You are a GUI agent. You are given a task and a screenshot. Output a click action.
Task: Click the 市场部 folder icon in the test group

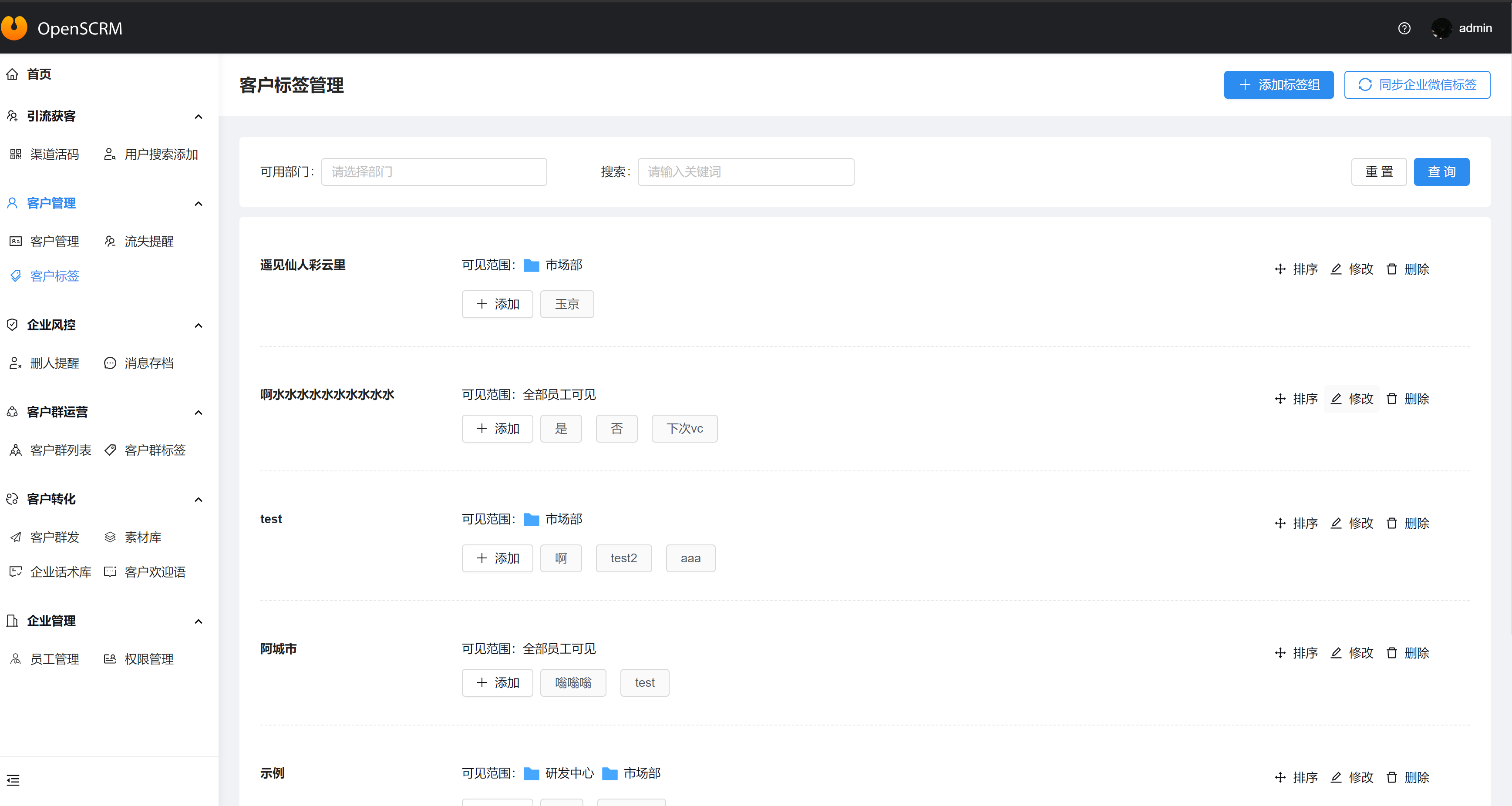click(x=531, y=519)
